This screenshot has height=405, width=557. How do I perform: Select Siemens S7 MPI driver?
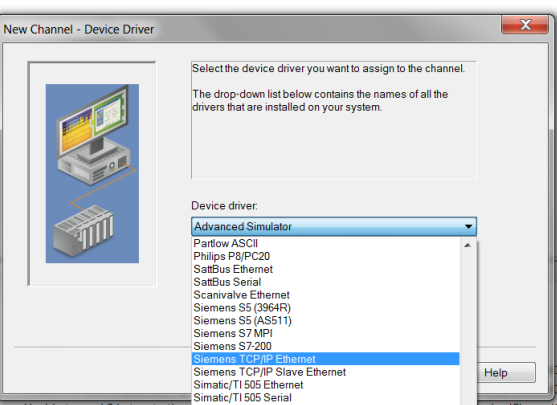[x=326, y=333]
